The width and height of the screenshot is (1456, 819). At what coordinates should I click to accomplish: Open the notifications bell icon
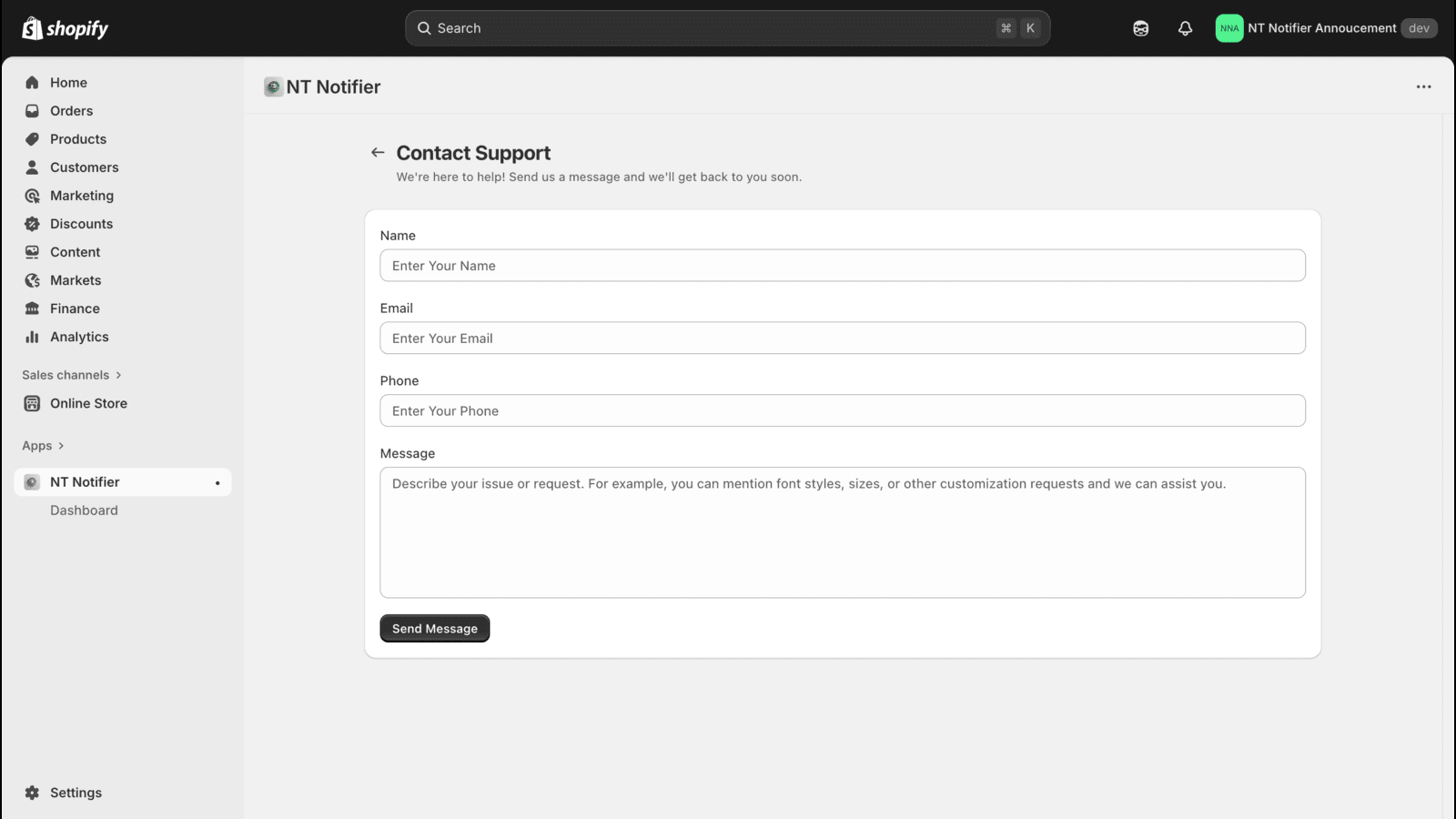[1185, 28]
